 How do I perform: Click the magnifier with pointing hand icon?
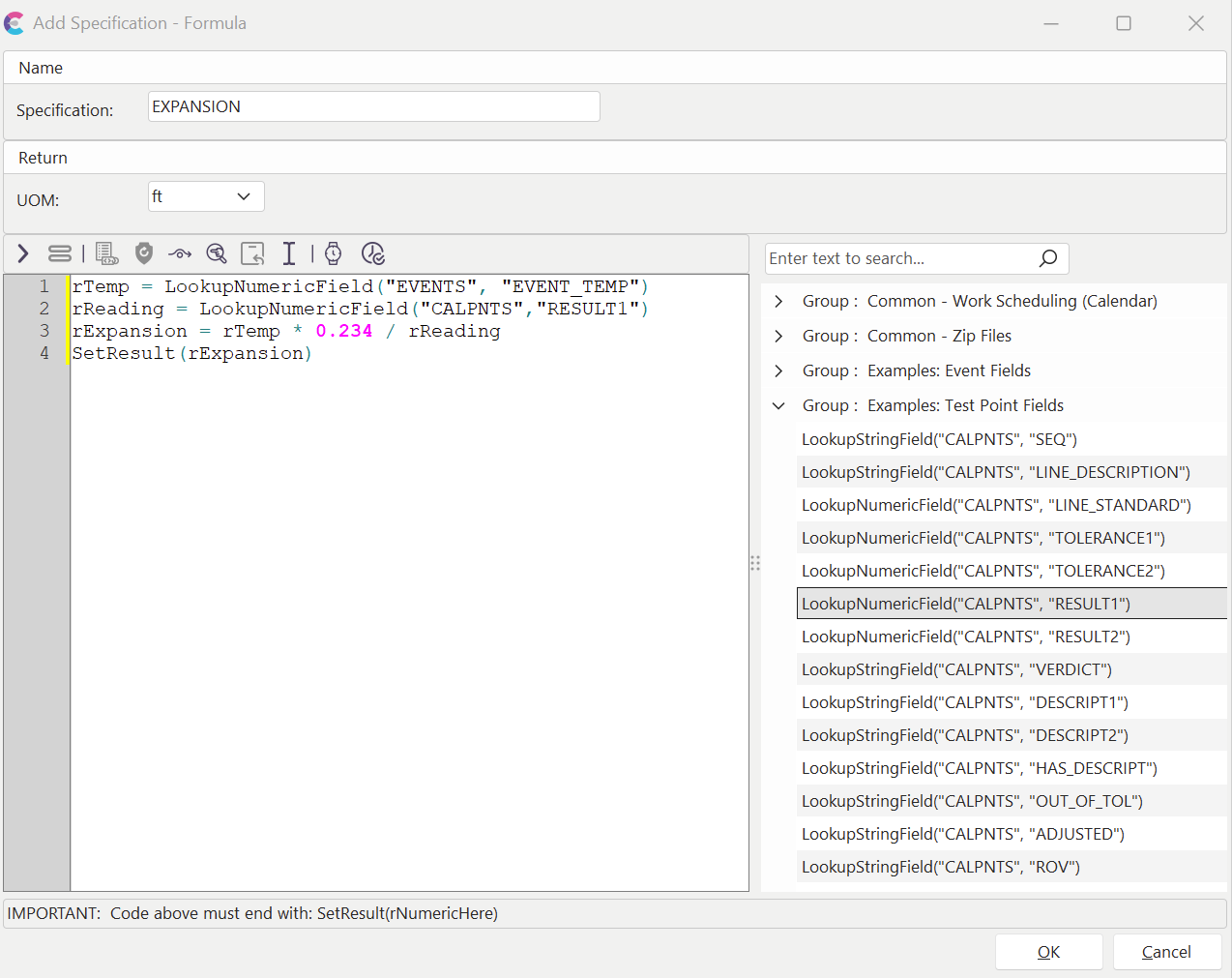pyautogui.click(x=217, y=253)
